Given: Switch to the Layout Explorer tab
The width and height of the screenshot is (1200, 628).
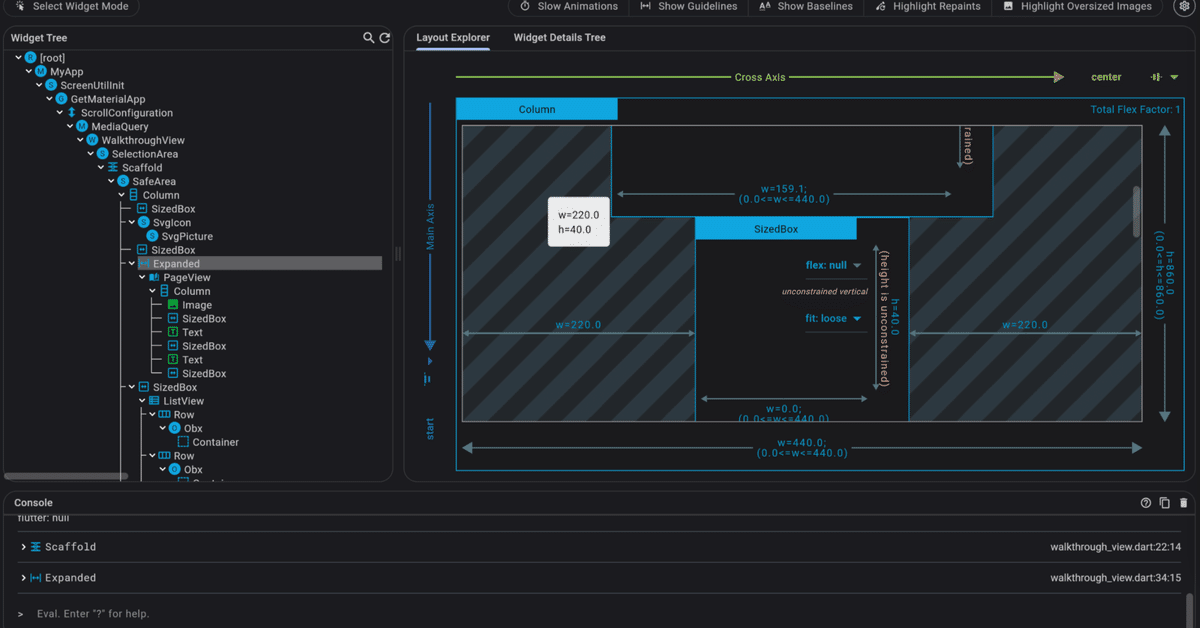Looking at the screenshot, I should [x=452, y=37].
